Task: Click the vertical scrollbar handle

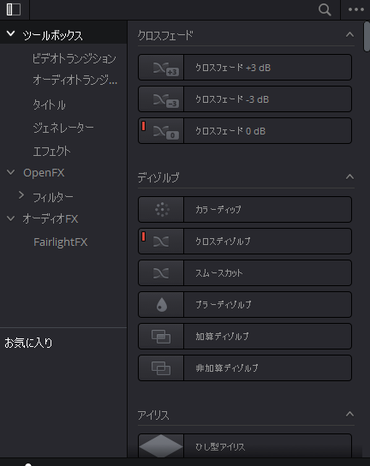Action: 367,37
